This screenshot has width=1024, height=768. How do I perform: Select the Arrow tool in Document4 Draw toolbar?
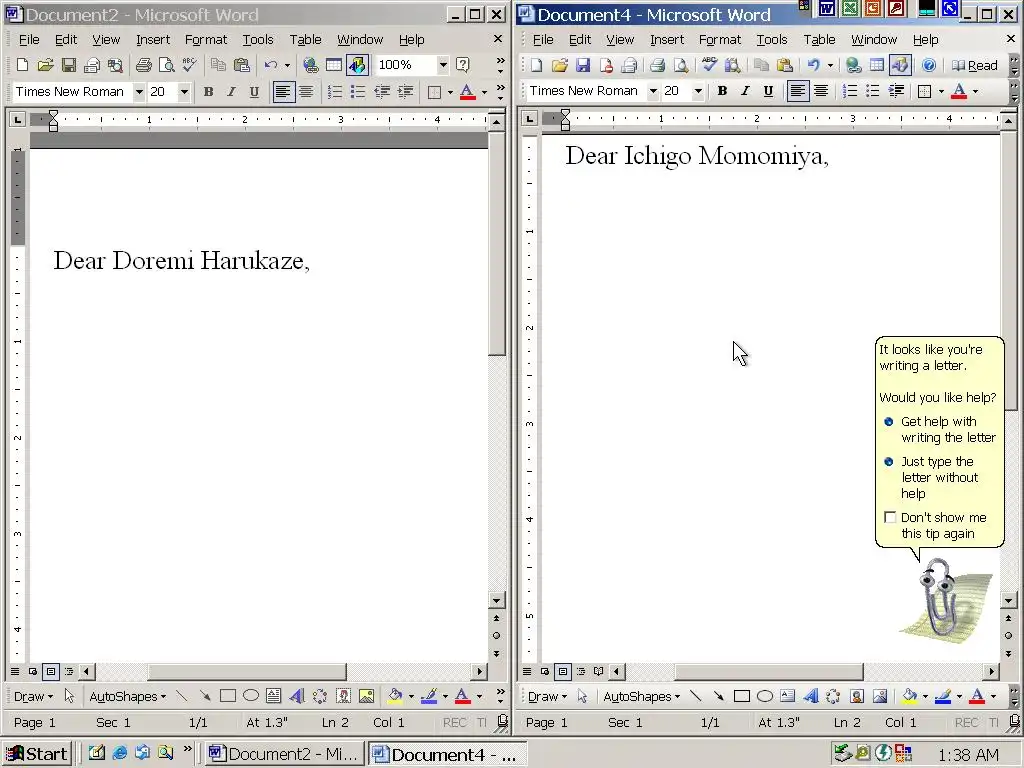tap(719, 696)
